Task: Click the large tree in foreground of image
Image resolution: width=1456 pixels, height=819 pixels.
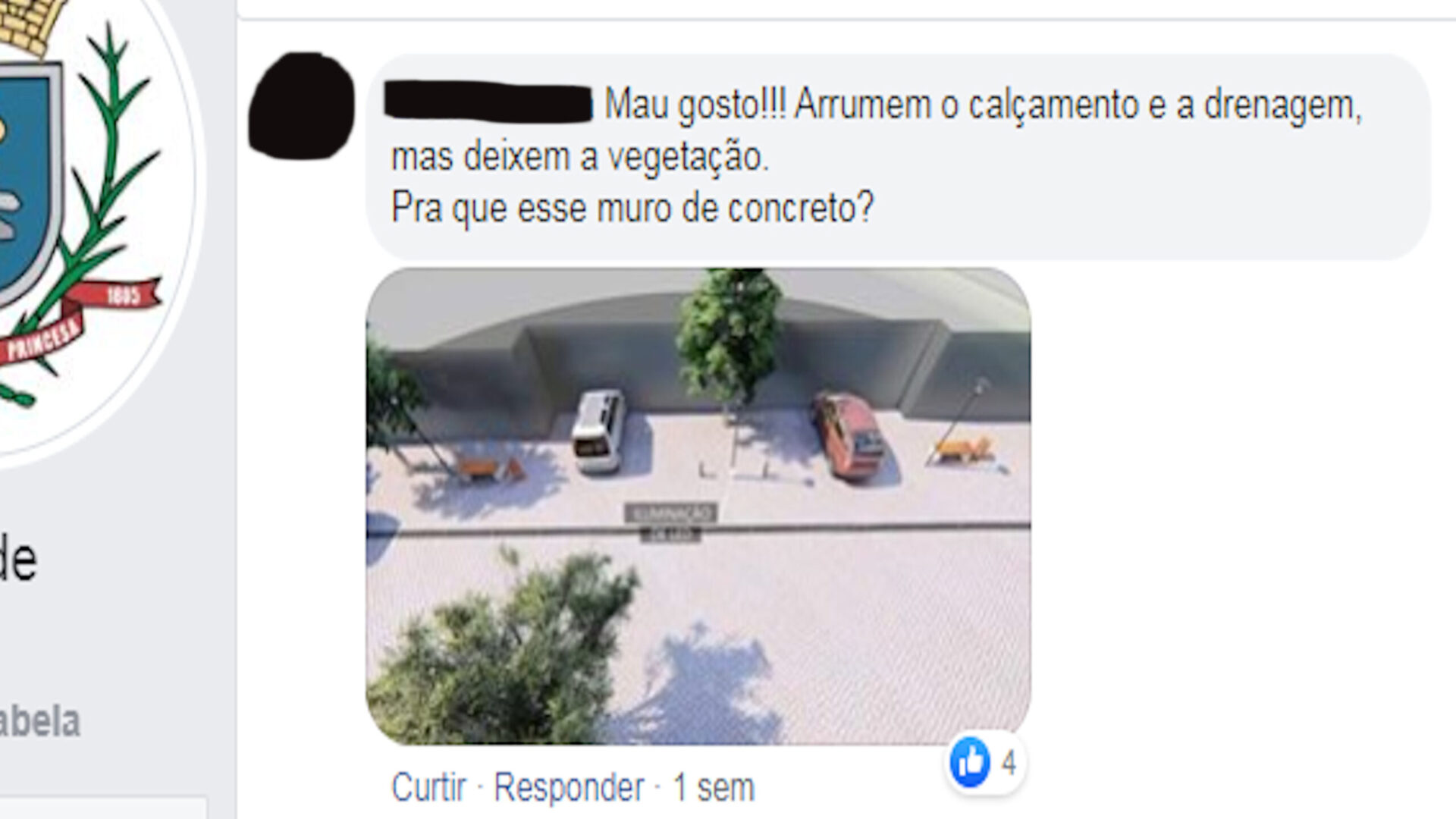Action: [x=504, y=652]
